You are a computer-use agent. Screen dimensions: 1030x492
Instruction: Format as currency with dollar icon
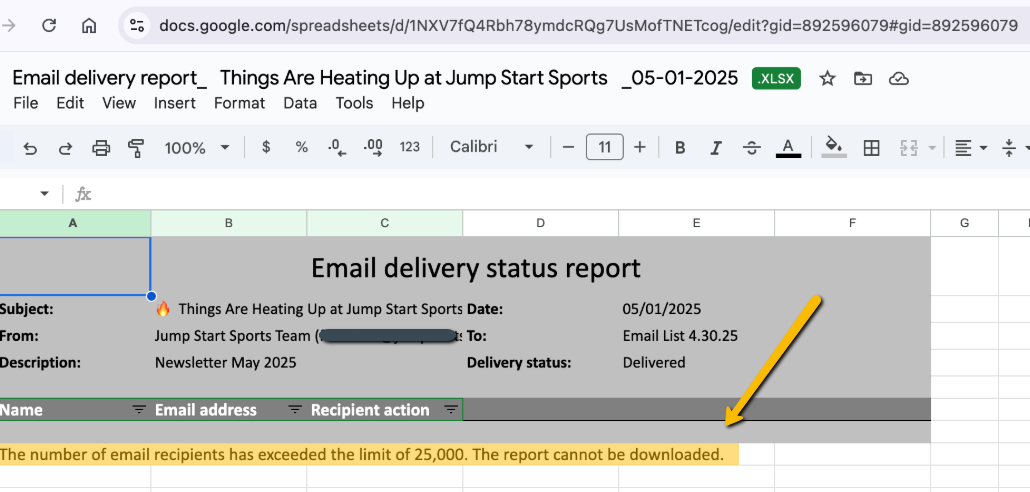click(x=266, y=147)
